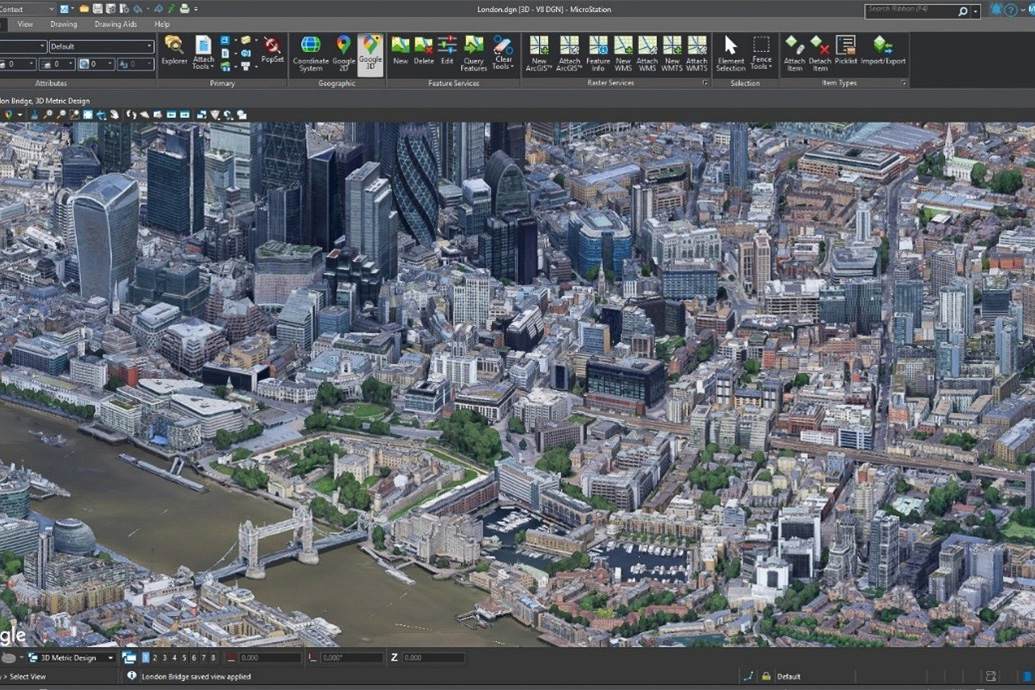Toggle view 4 on
The height and width of the screenshot is (690, 1035).
[x=174, y=658]
